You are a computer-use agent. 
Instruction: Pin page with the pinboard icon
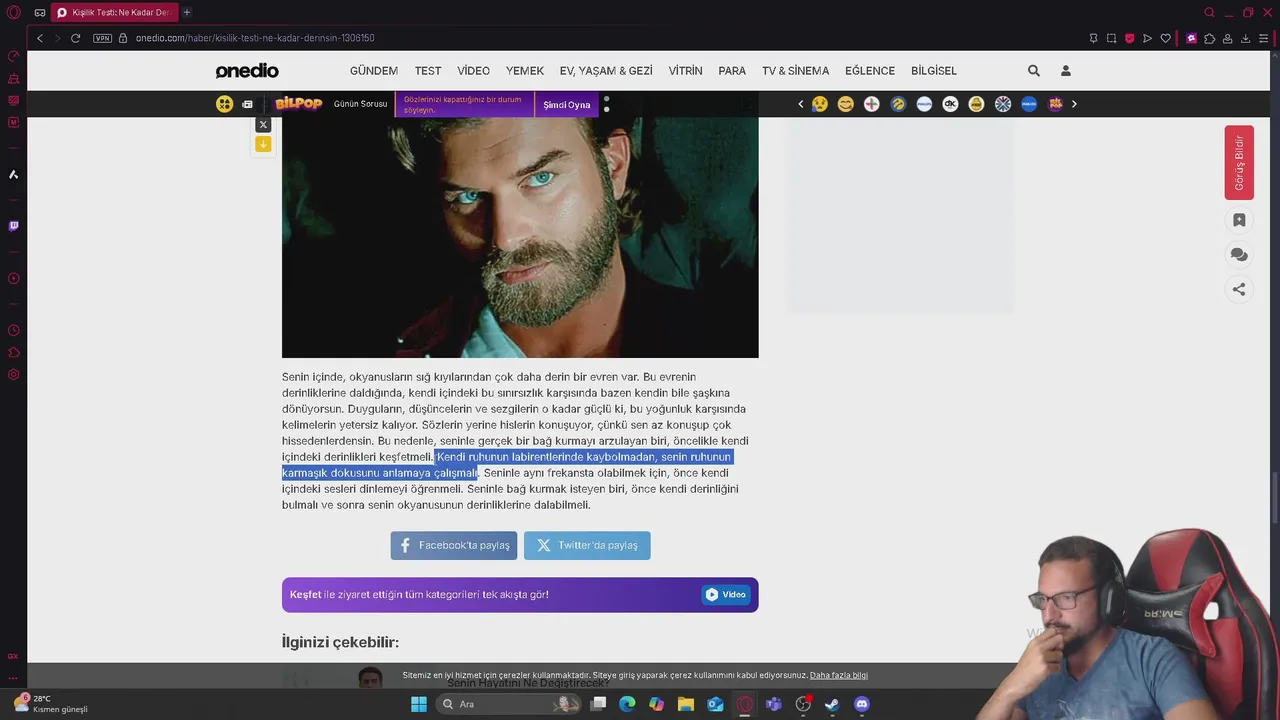pyautogui.click(x=1093, y=38)
